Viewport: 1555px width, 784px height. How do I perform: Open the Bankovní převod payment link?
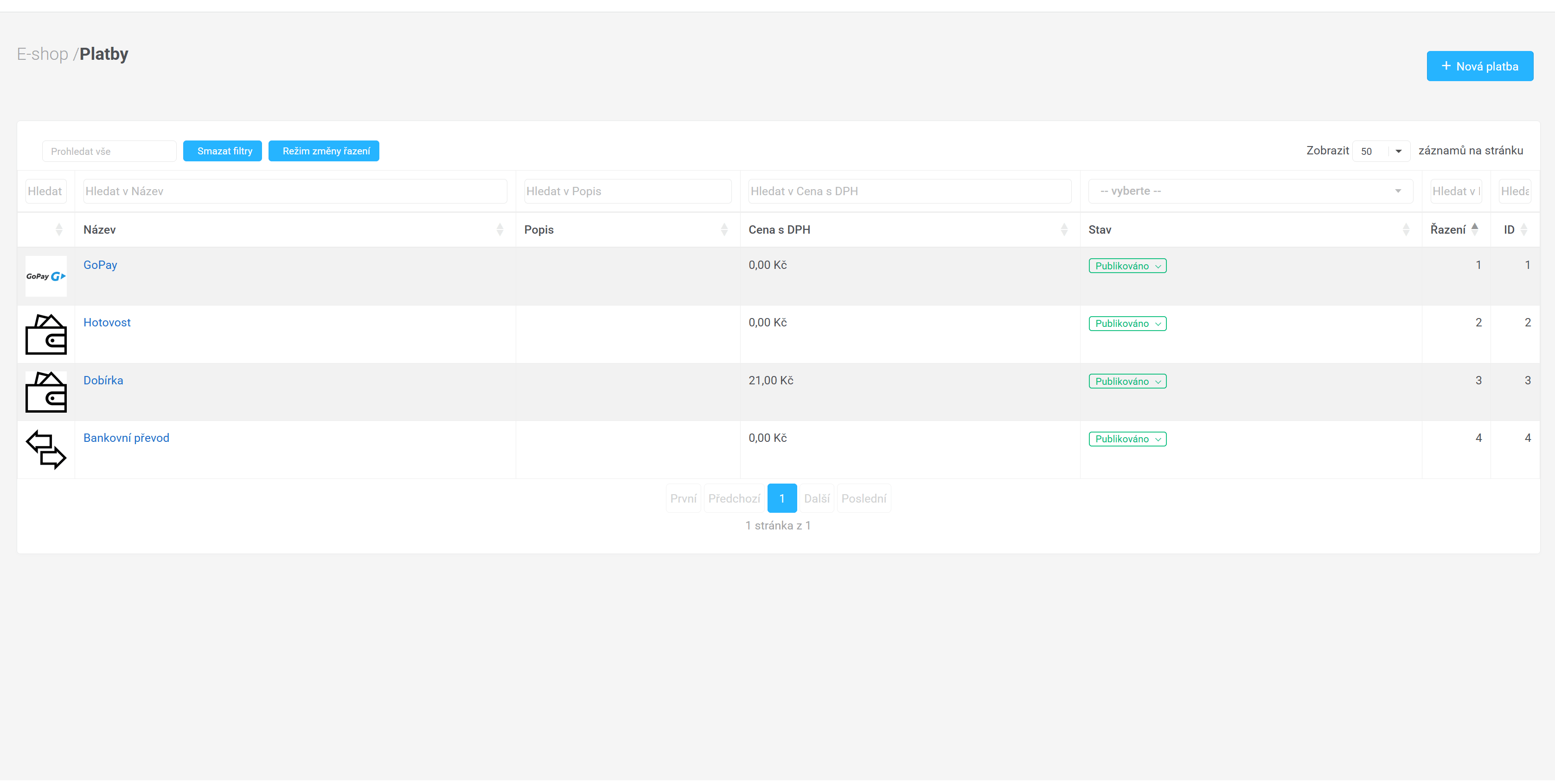[126, 438]
